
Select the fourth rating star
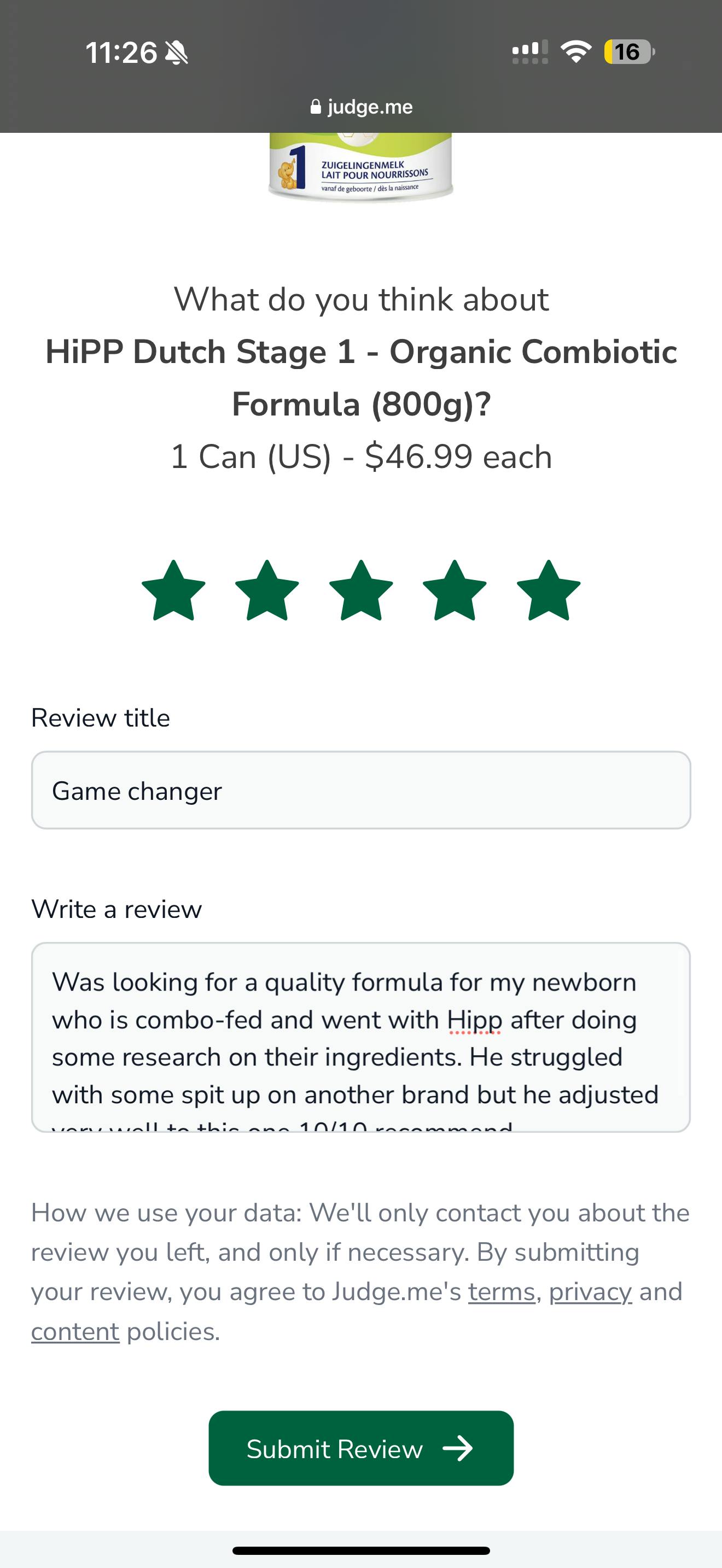[455, 591]
